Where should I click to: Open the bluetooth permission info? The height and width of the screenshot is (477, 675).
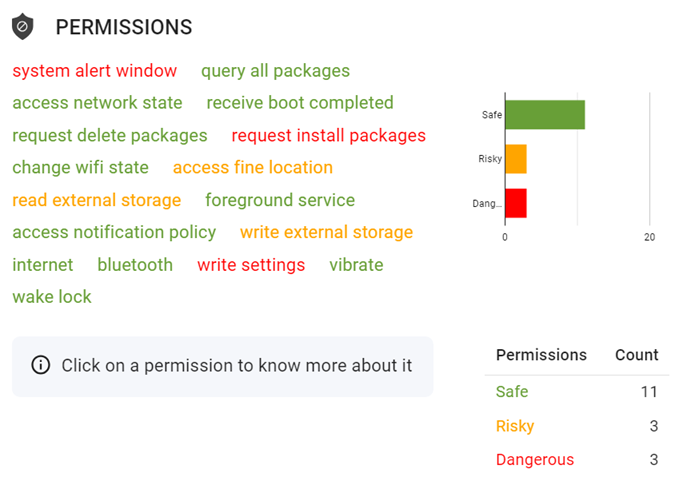tap(135, 265)
